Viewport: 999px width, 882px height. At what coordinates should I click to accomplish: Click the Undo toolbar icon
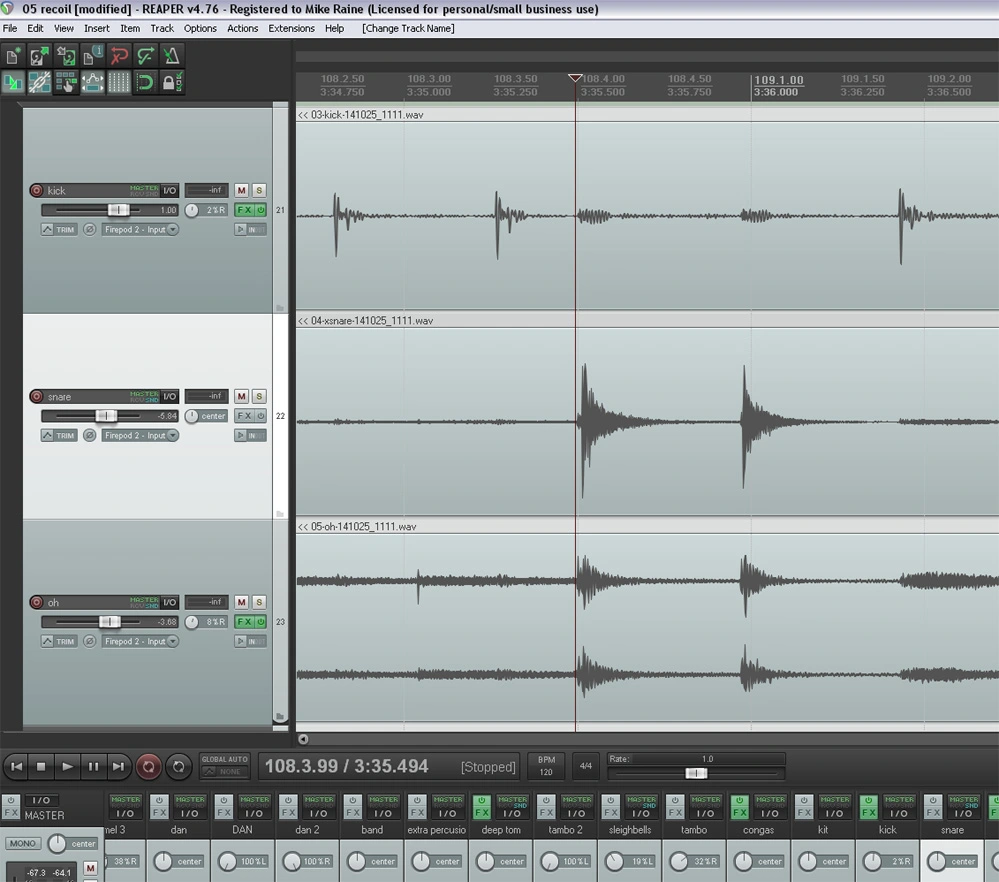pos(119,56)
